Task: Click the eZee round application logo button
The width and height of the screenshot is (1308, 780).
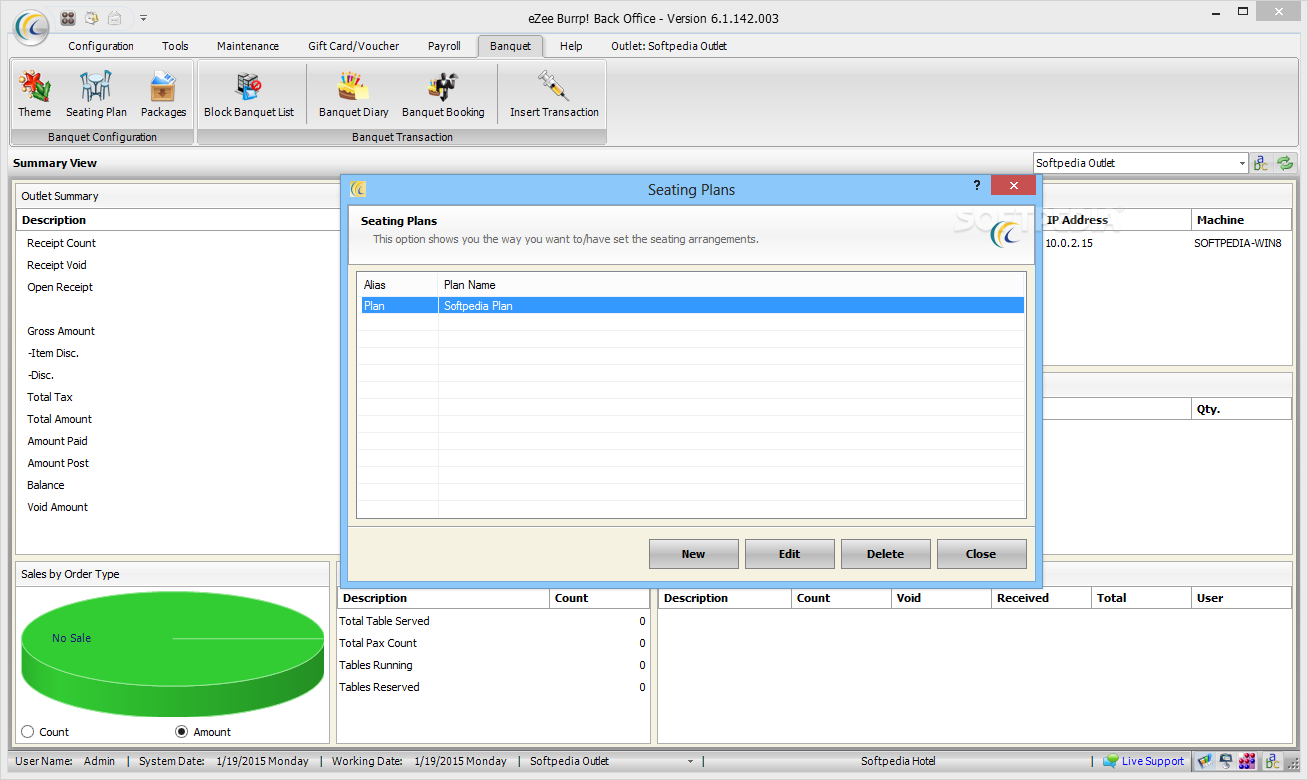Action: pyautogui.click(x=31, y=26)
